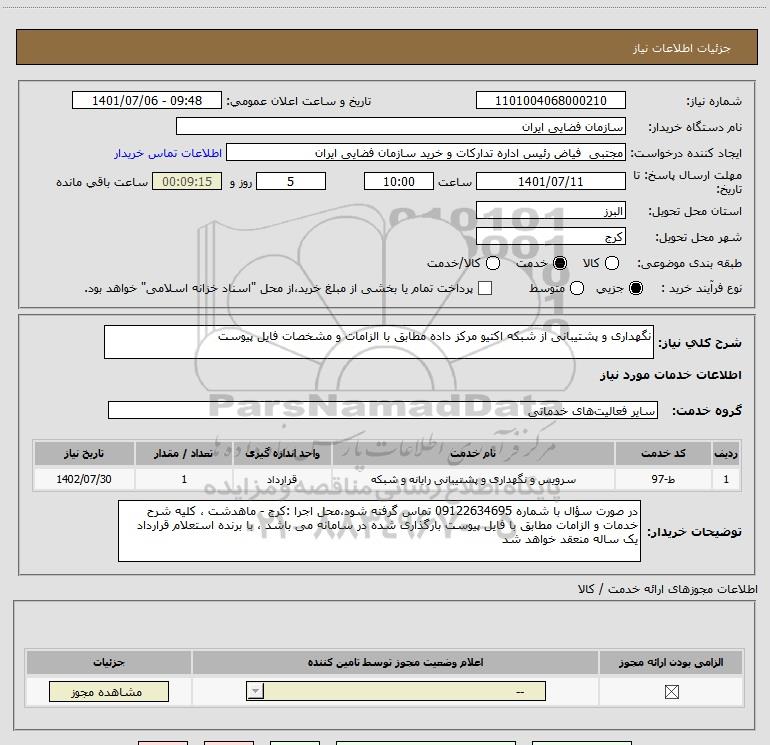
Task: Click the جزئیات column header
Action: [x=109, y=662]
